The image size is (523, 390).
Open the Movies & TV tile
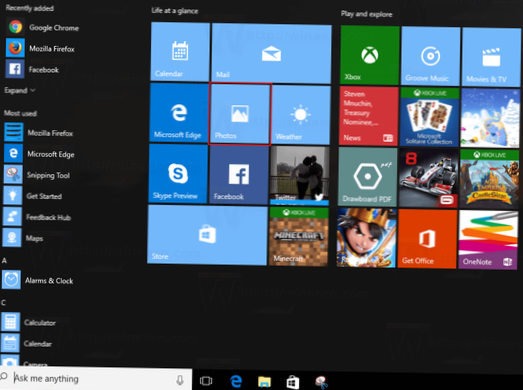click(492, 57)
